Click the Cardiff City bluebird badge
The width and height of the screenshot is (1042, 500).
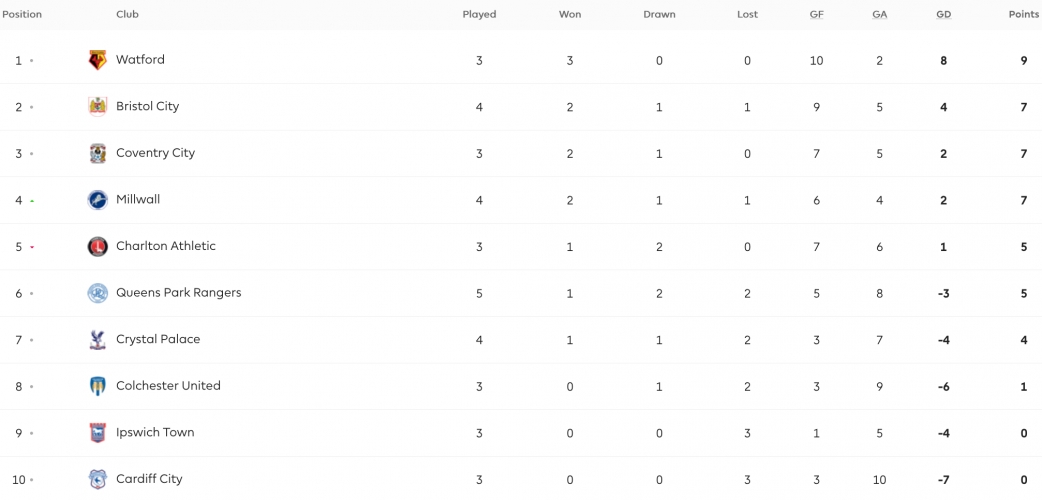(x=98, y=479)
